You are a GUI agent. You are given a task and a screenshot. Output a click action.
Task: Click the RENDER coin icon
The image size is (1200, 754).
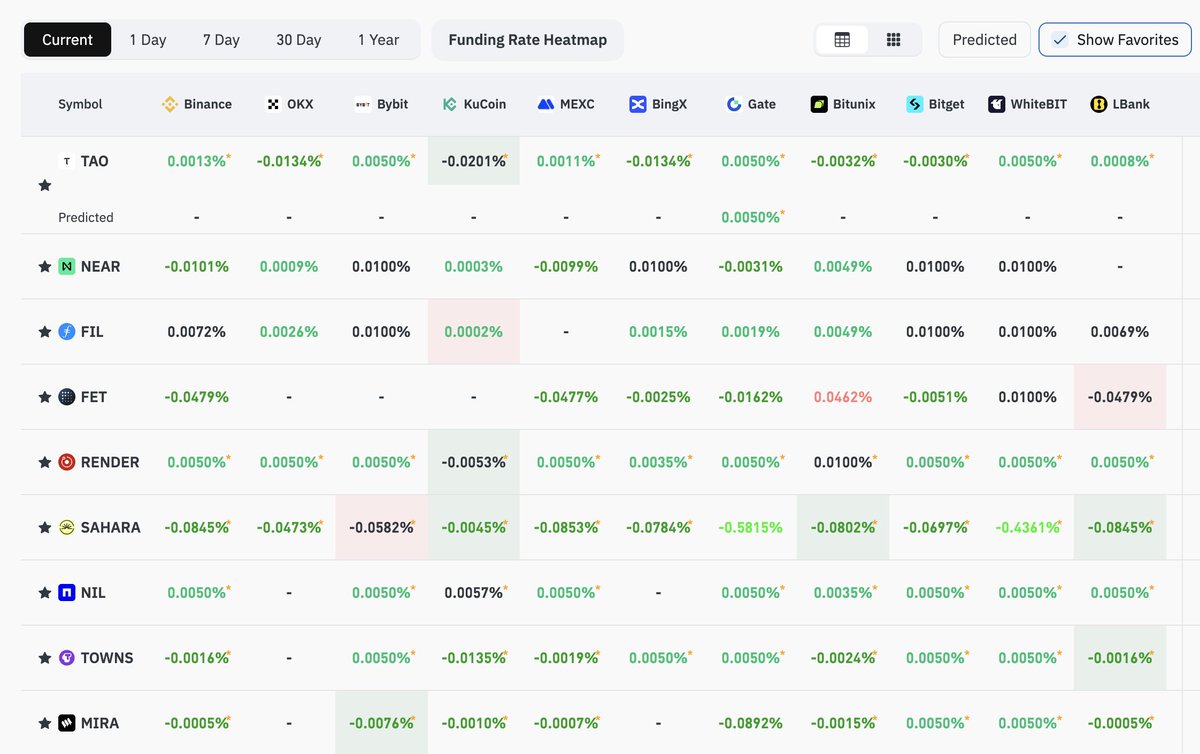tap(67, 462)
